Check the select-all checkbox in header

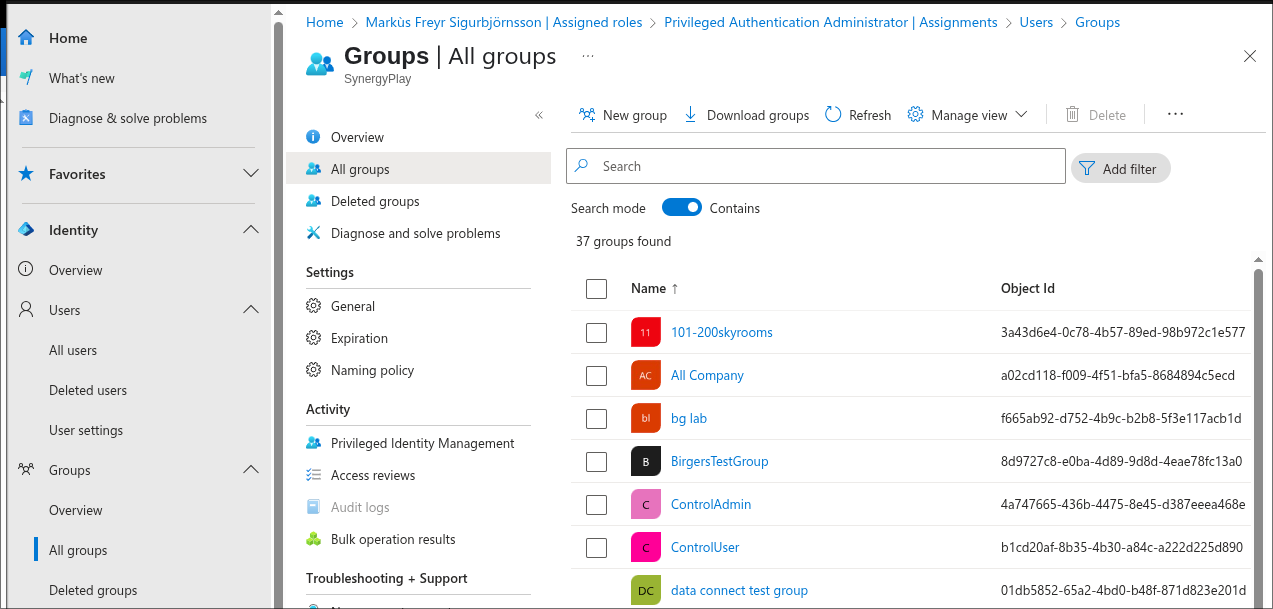(x=596, y=289)
